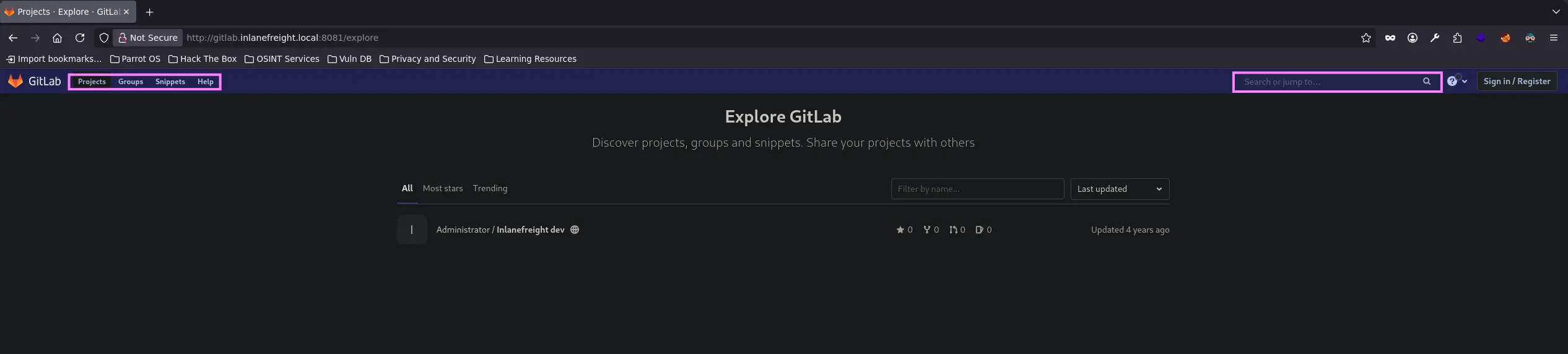
Task: Open the Groups menu item
Action: tap(131, 82)
